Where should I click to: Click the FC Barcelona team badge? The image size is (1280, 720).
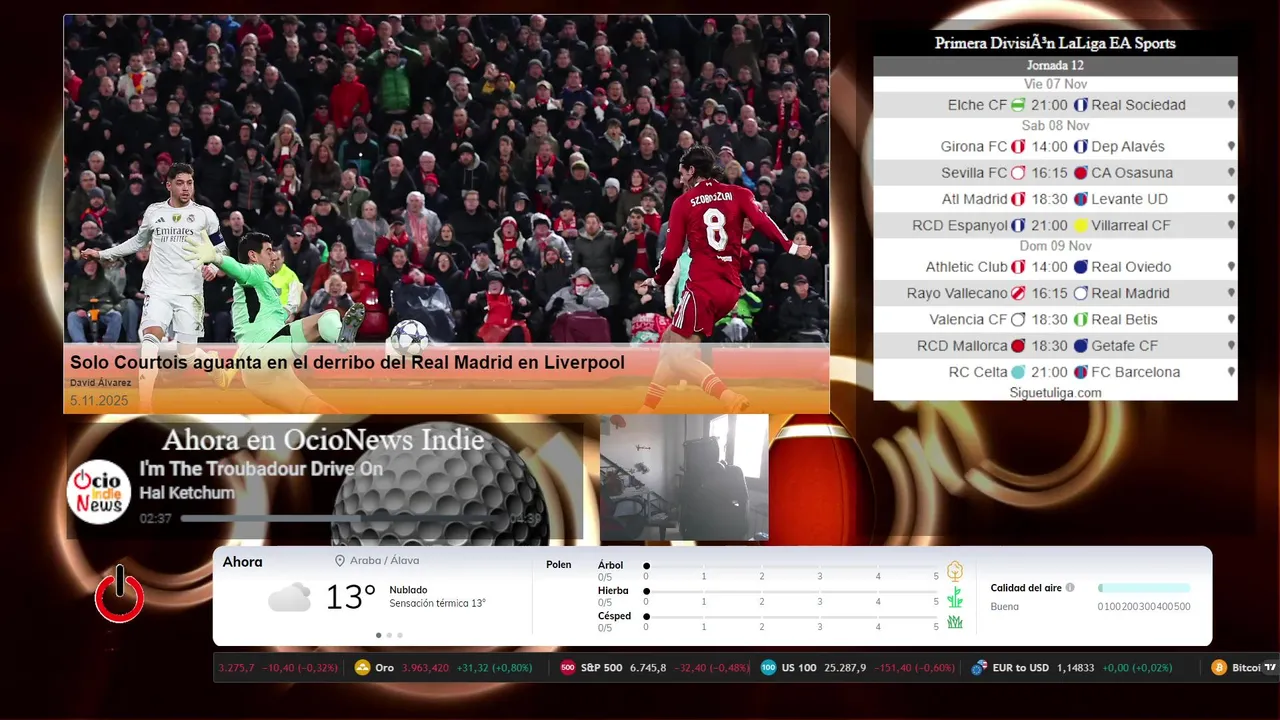(1081, 372)
